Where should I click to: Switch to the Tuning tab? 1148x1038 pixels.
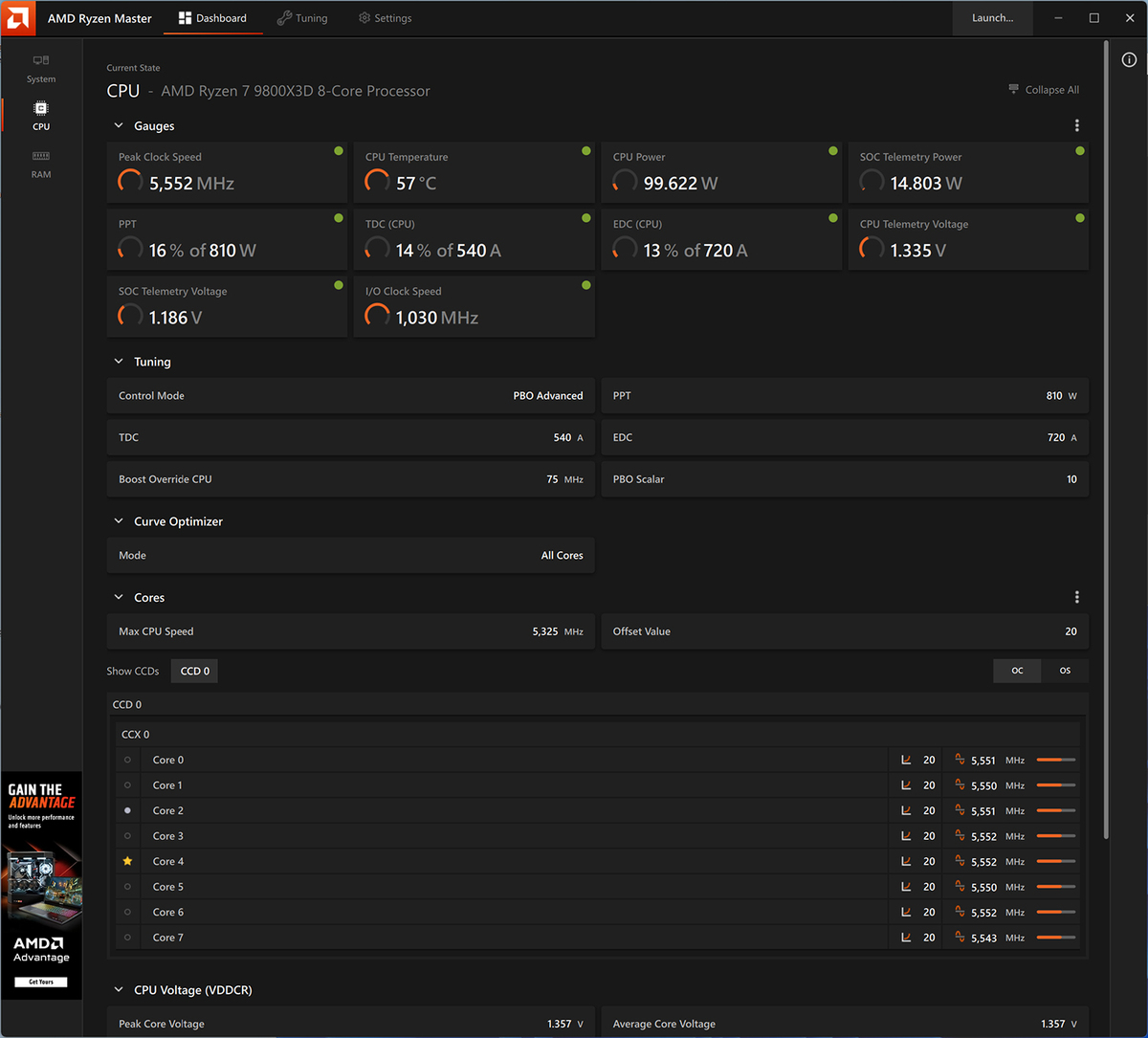click(302, 18)
